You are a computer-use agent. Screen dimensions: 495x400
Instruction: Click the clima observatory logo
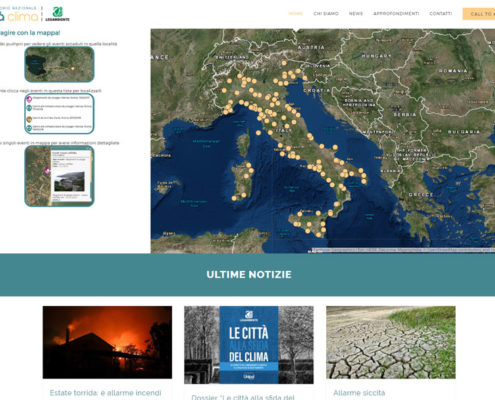click(x=19, y=14)
